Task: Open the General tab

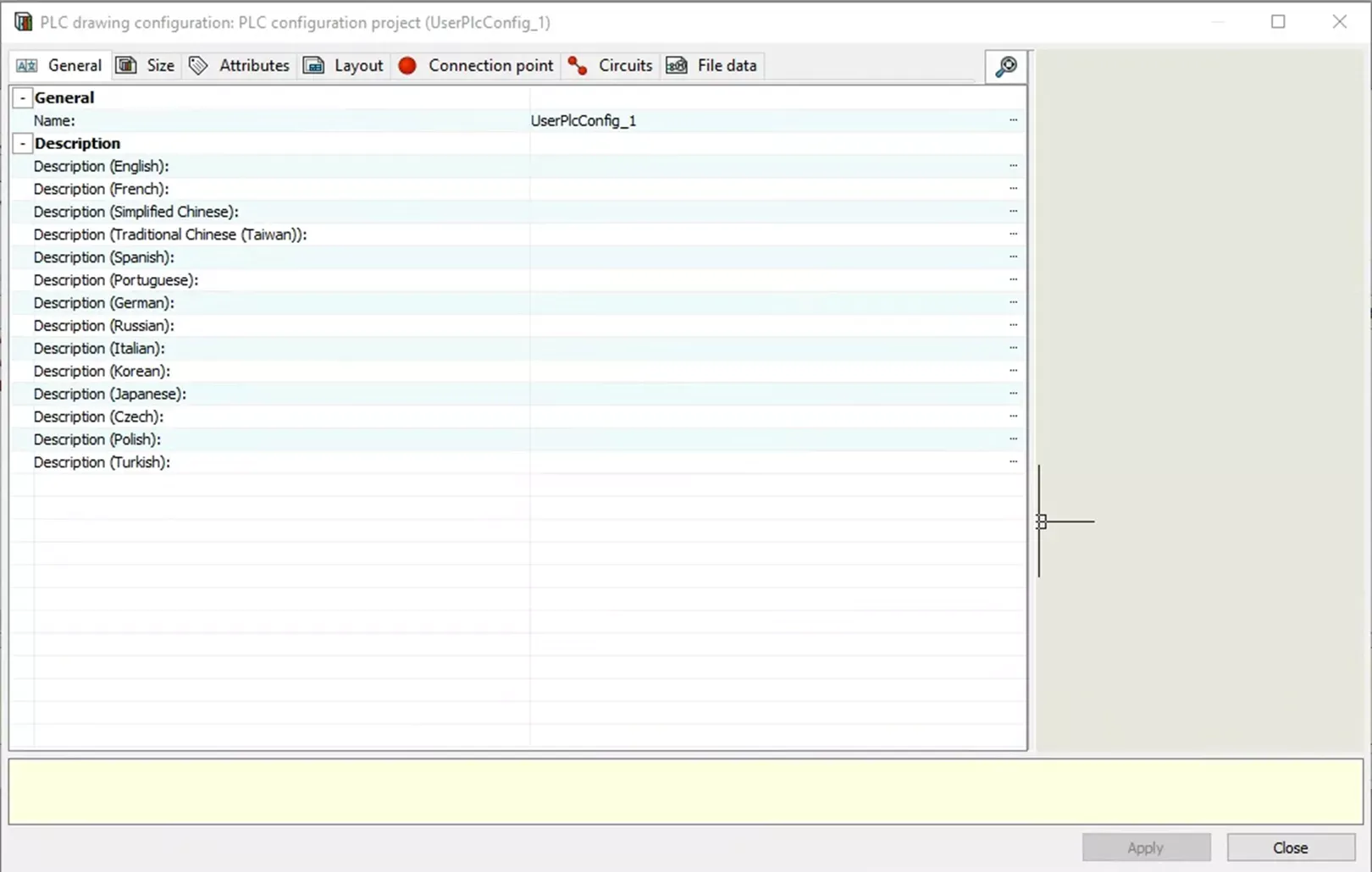Action: 59,65
